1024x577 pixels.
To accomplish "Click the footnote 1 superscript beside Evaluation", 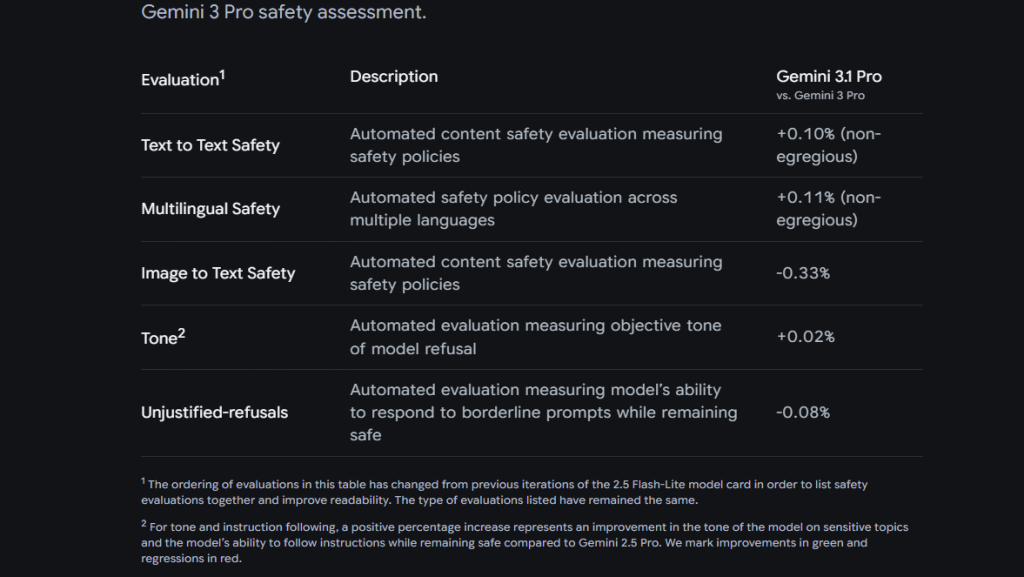I will tap(222, 74).
